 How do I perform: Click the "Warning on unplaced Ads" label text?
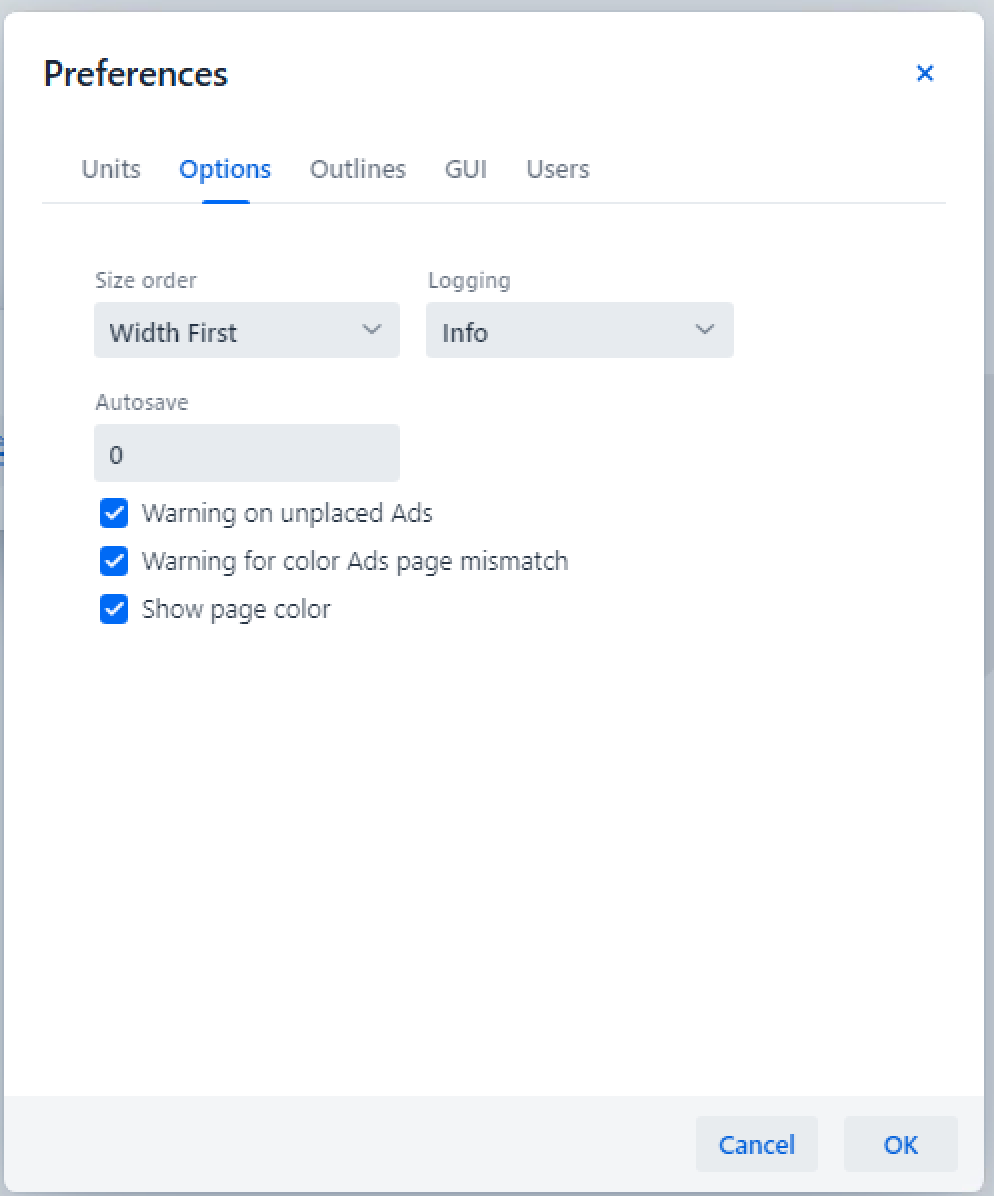pyautogui.click(x=287, y=514)
